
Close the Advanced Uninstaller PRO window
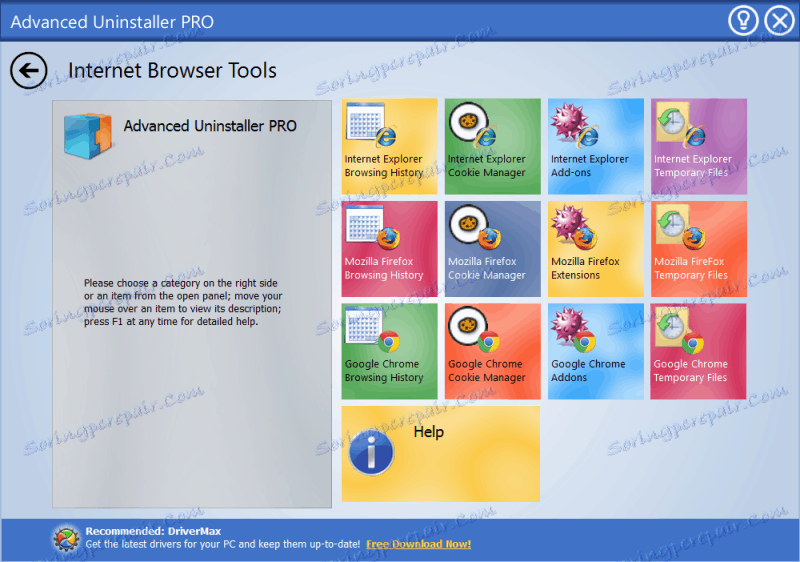tap(780, 21)
